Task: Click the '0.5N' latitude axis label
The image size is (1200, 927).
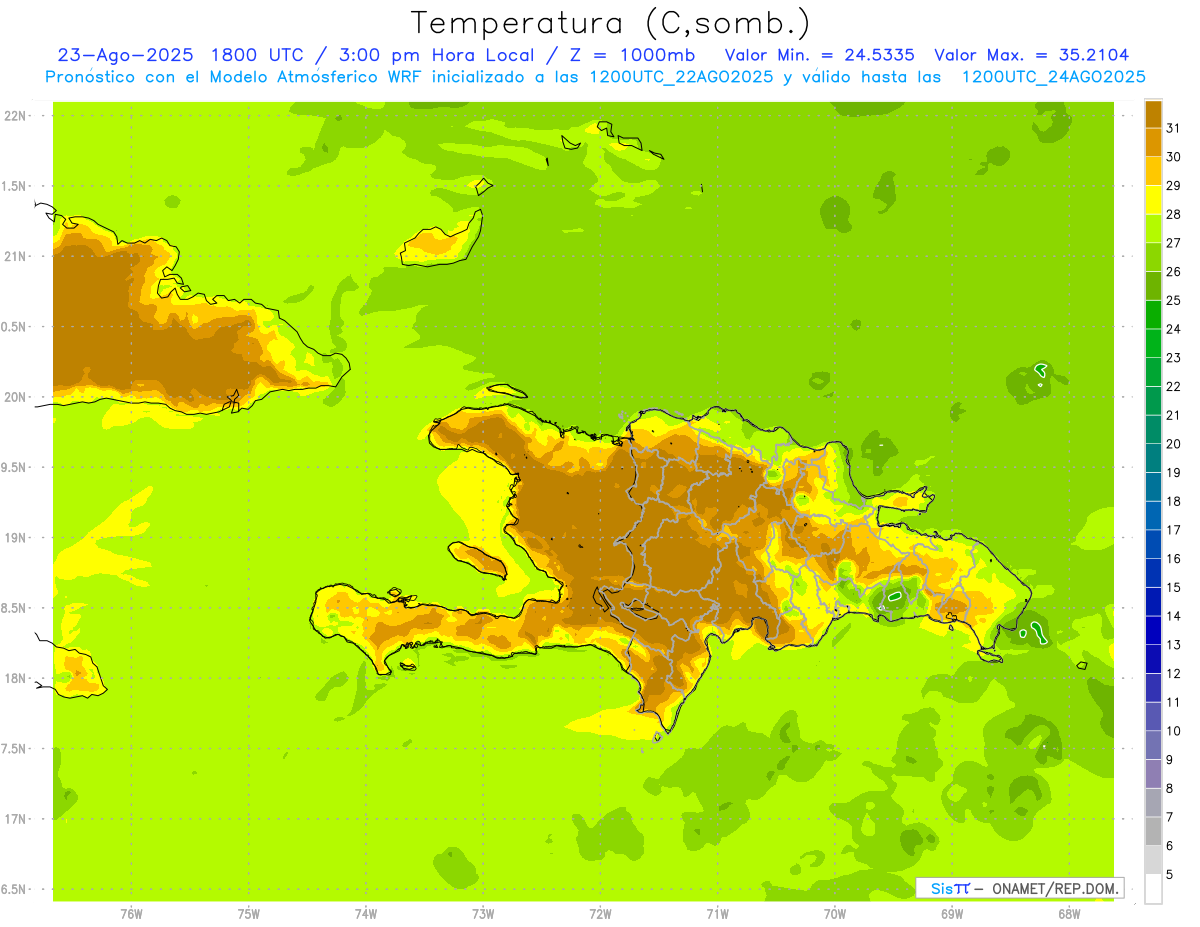Action: tap(15, 327)
